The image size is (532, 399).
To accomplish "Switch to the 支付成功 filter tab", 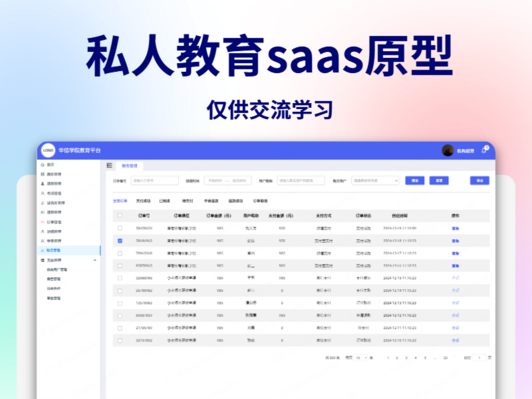I will pos(143,201).
